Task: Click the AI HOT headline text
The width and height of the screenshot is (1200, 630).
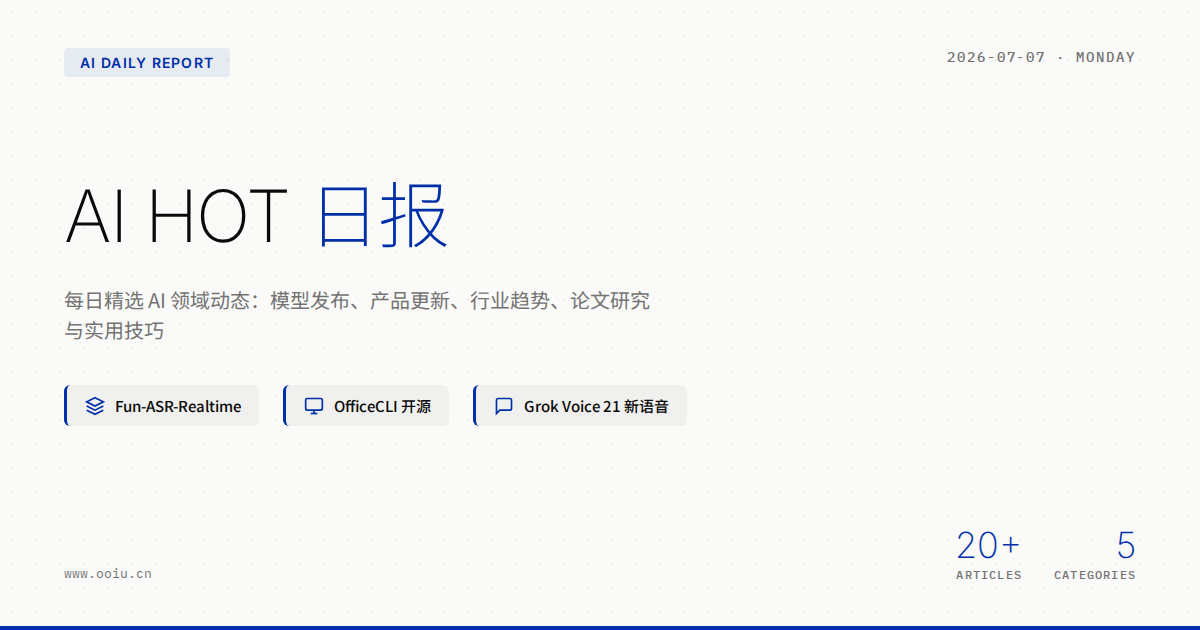Action: pyautogui.click(x=177, y=216)
